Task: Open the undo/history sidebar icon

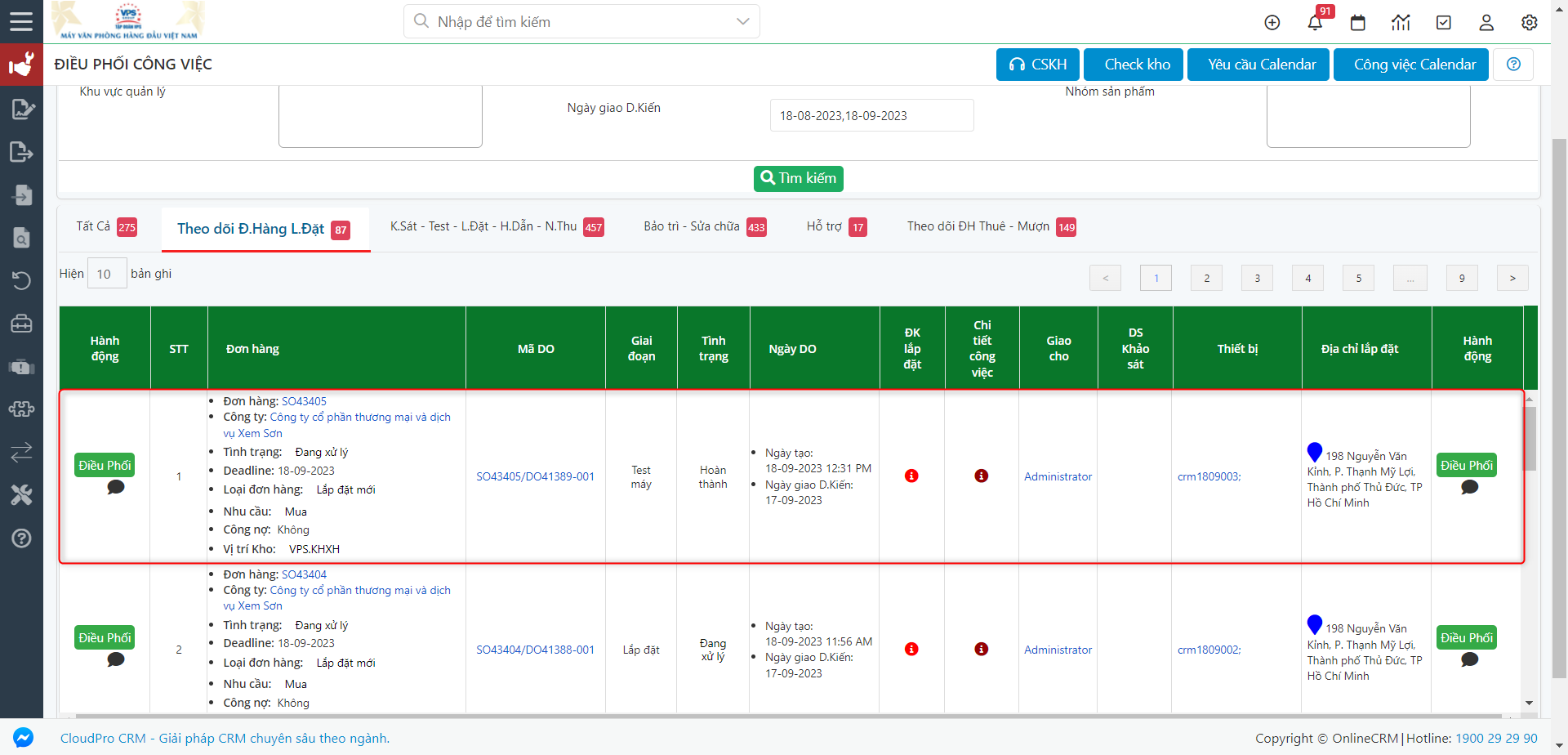Action: pyautogui.click(x=21, y=280)
